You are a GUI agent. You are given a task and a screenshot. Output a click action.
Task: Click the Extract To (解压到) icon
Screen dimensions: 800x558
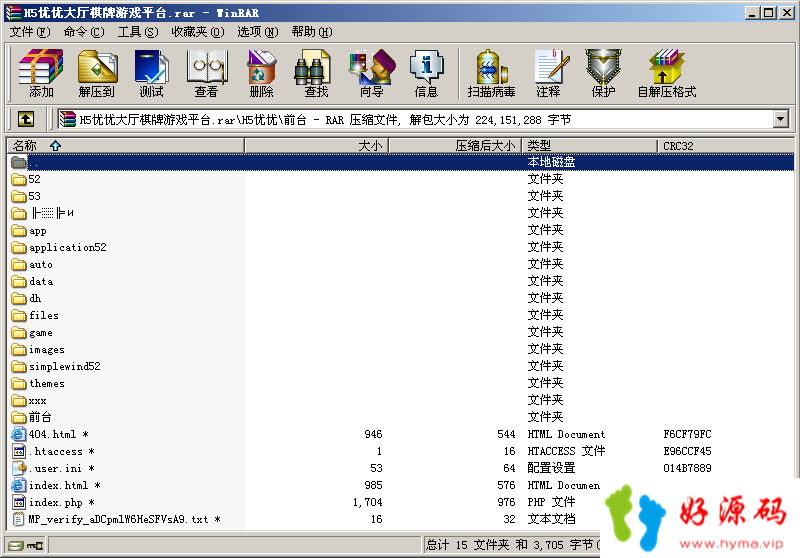pos(96,73)
